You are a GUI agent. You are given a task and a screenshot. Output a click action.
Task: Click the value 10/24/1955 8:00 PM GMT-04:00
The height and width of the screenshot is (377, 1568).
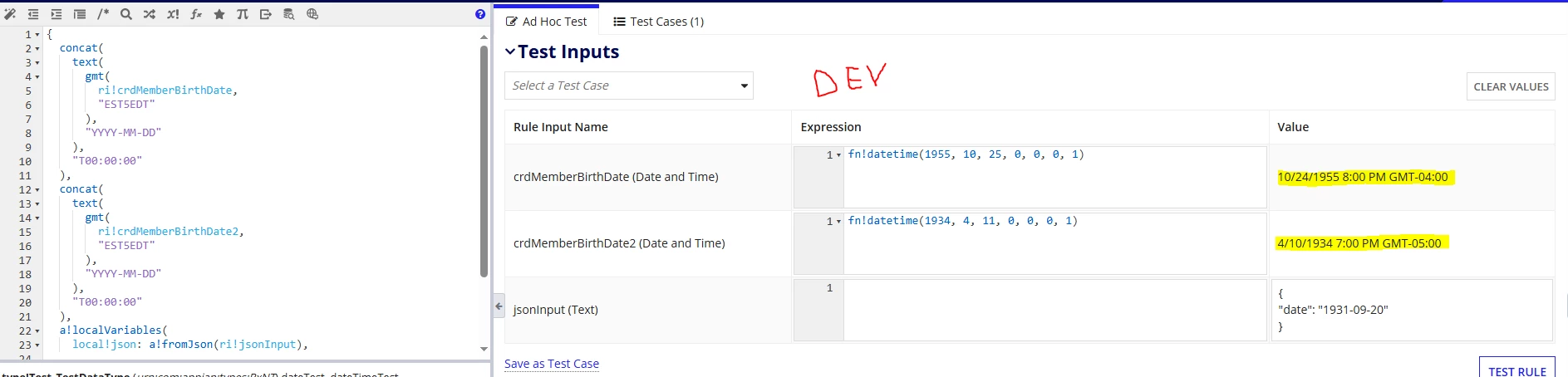tap(1363, 177)
